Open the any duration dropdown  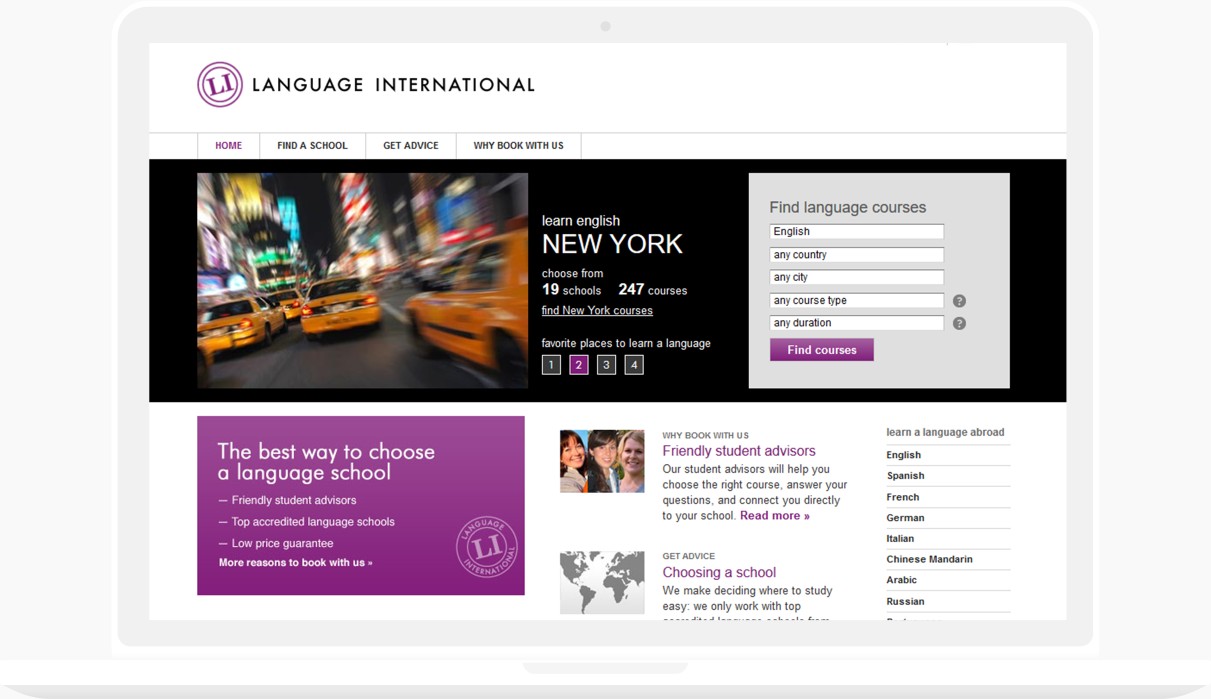[x=856, y=323]
